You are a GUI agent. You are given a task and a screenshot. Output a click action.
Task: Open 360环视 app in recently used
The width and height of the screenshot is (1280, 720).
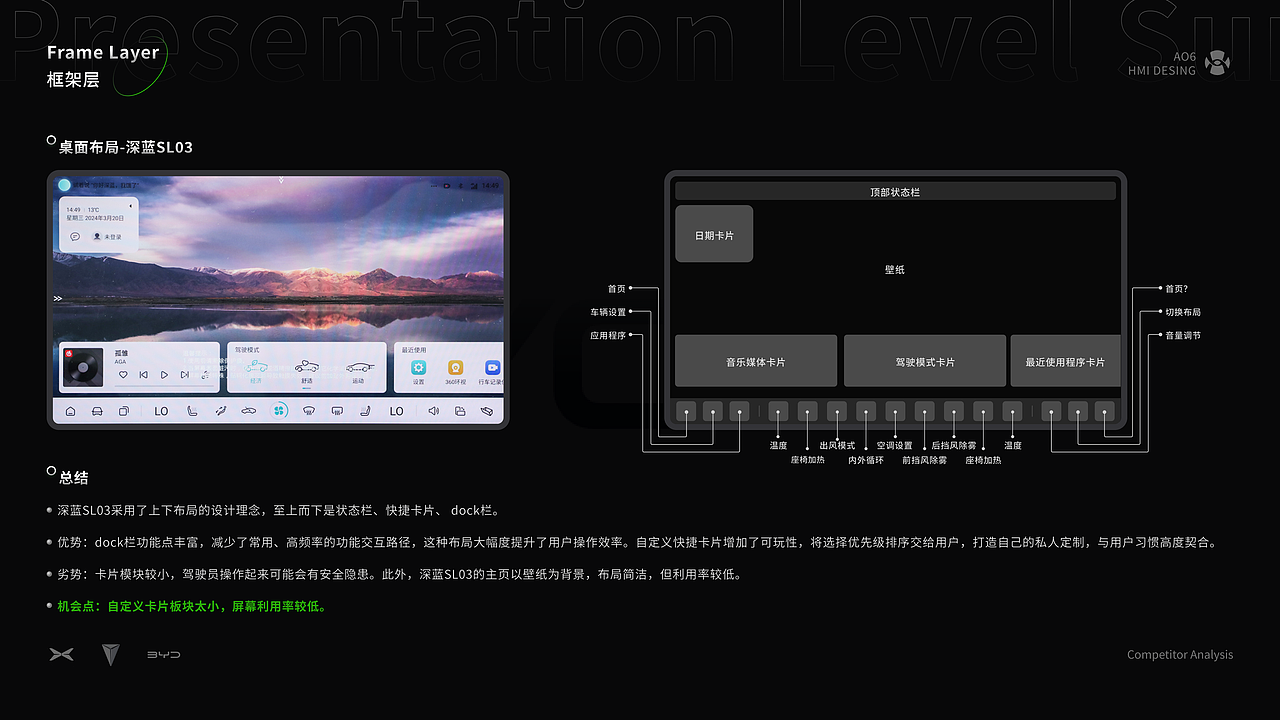pos(456,372)
